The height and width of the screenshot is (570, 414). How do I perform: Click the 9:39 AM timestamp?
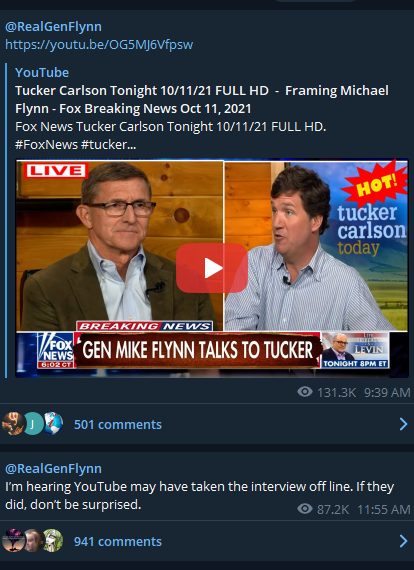(x=387, y=392)
